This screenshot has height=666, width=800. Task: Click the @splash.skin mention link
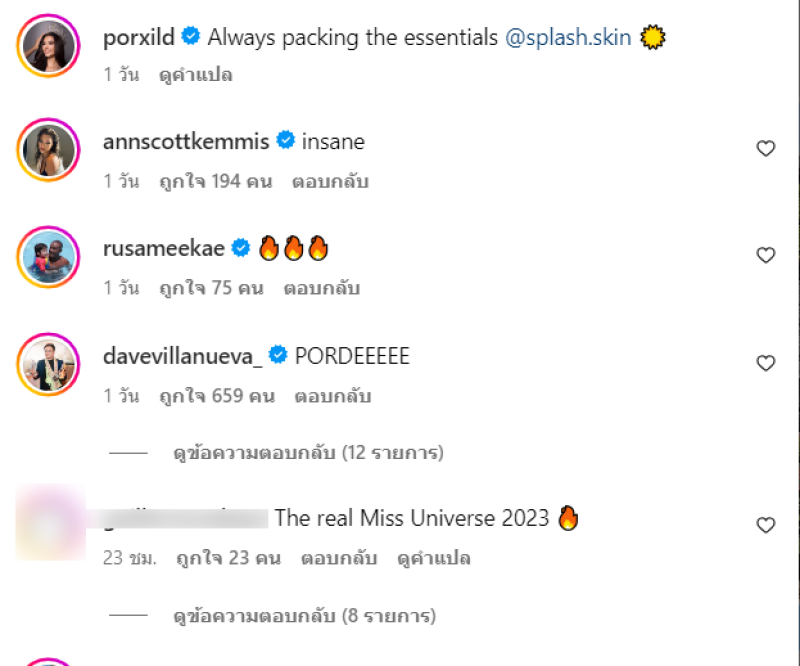(x=568, y=38)
